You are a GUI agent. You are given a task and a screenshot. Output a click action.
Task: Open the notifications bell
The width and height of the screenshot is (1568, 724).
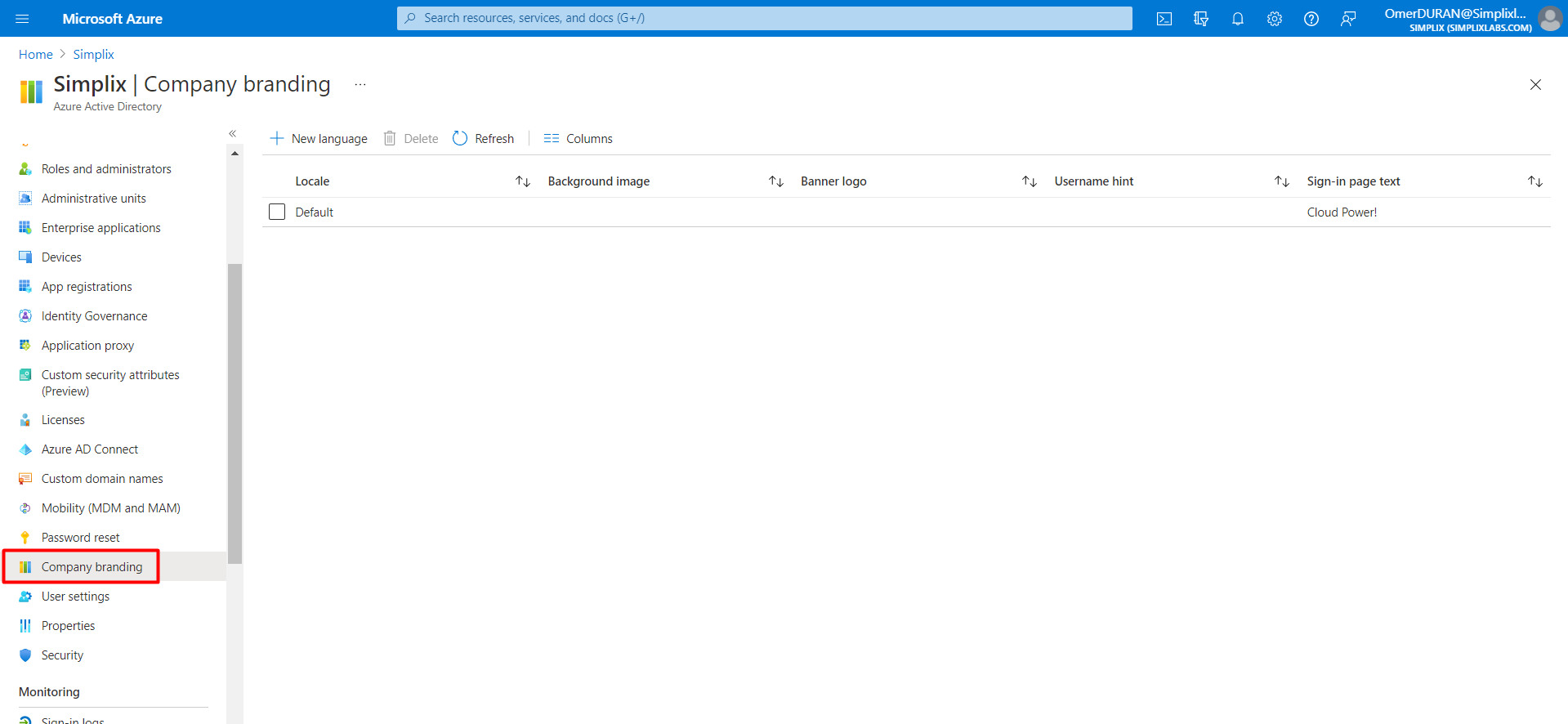[1238, 19]
